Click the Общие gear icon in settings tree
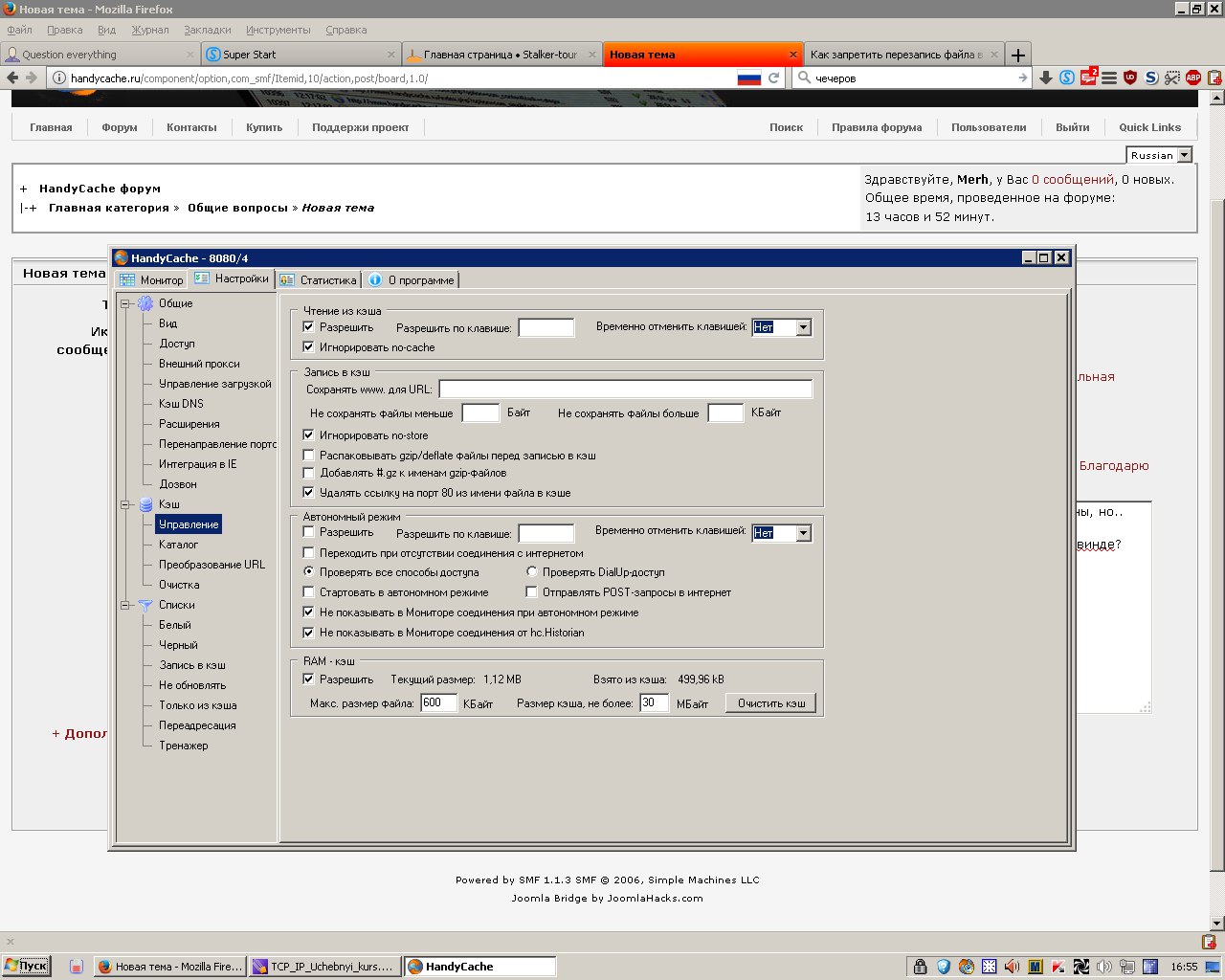This screenshot has width=1225, height=980. tap(145, 303)
